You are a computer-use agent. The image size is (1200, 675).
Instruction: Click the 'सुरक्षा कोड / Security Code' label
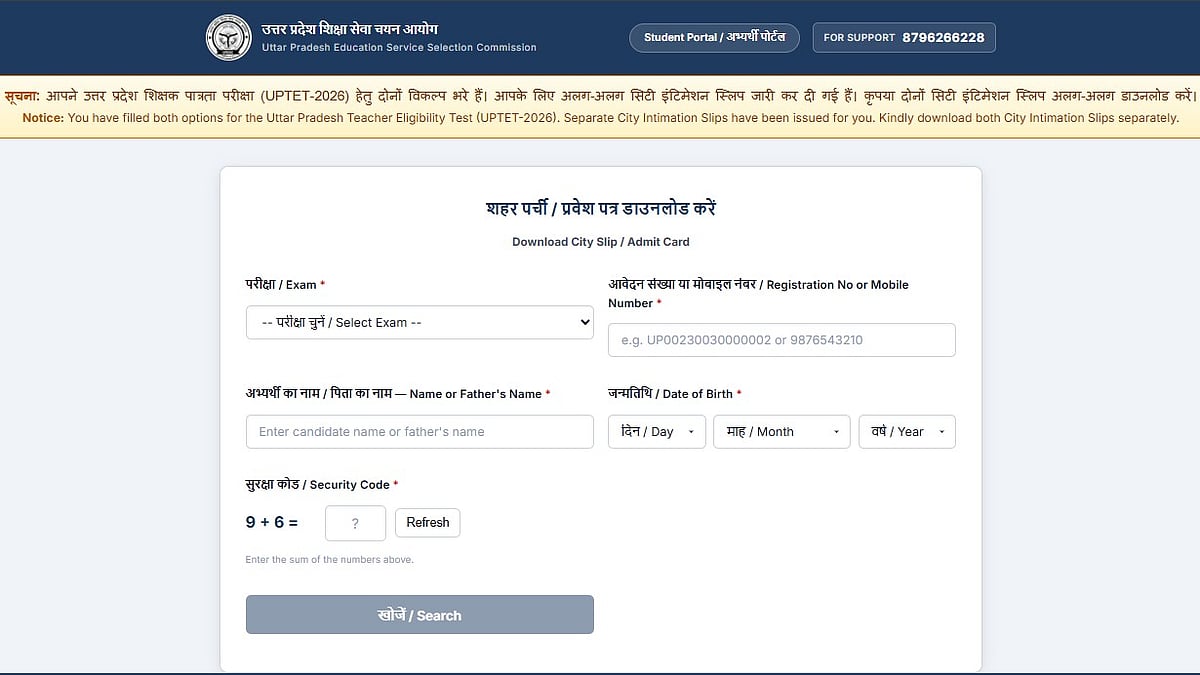[x=322, y=485]
